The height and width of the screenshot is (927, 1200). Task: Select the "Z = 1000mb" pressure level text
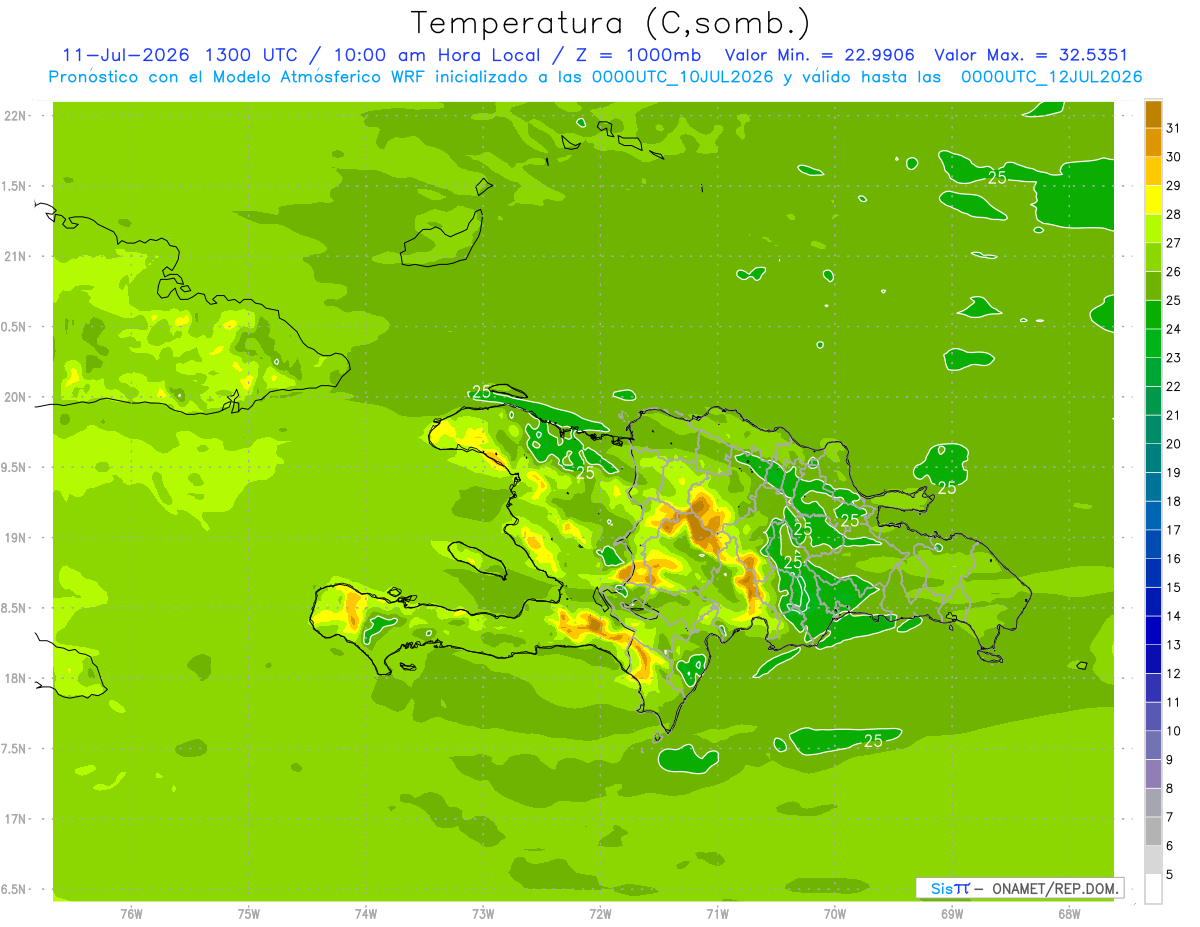point(637,55)
